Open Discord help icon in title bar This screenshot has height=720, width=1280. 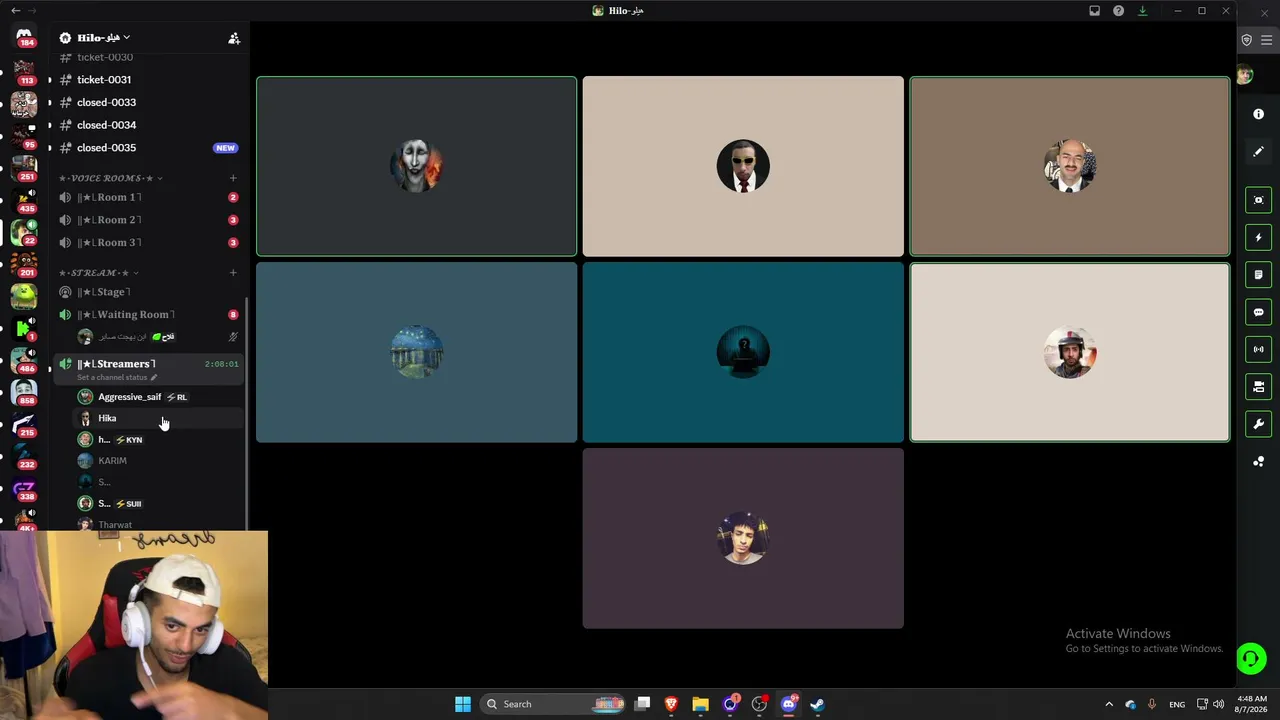tap(1118, 11)
